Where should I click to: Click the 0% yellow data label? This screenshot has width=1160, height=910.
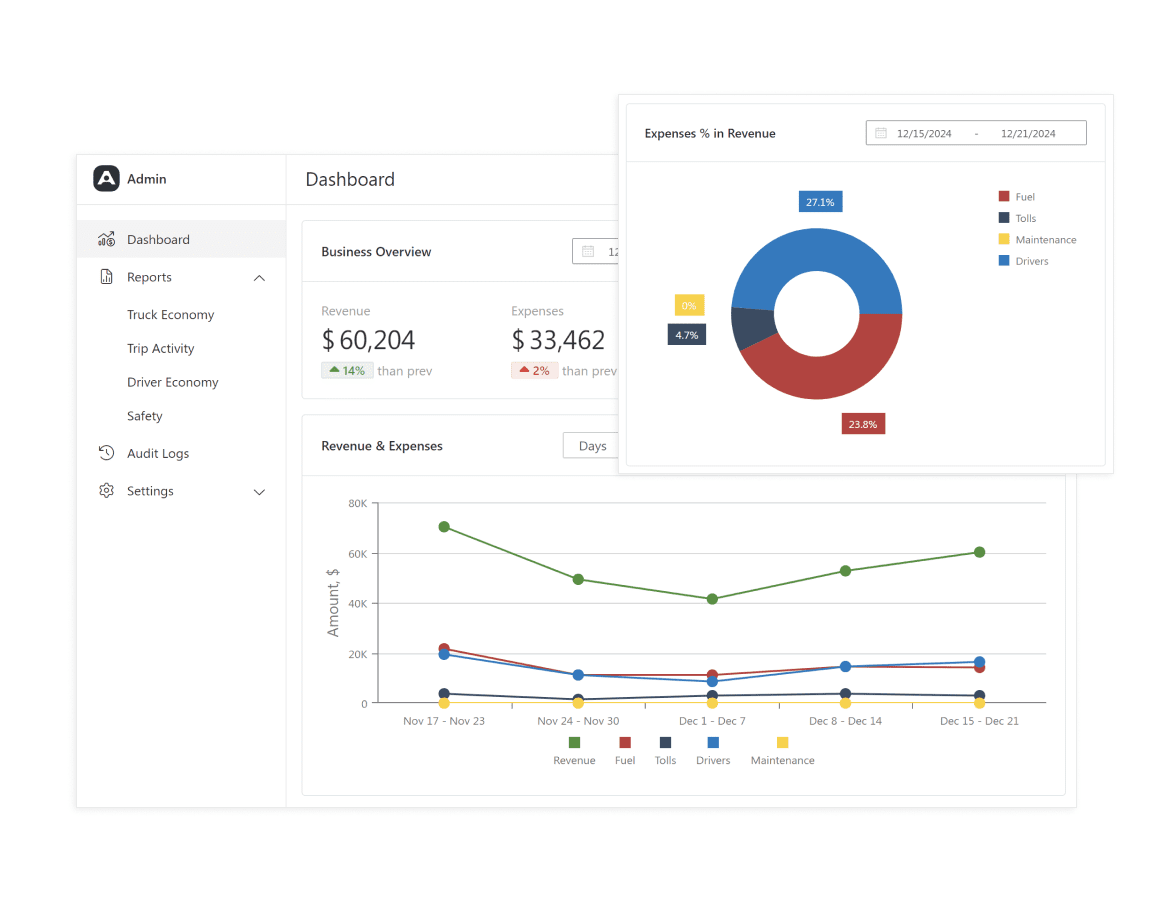(x=689, y=305)
